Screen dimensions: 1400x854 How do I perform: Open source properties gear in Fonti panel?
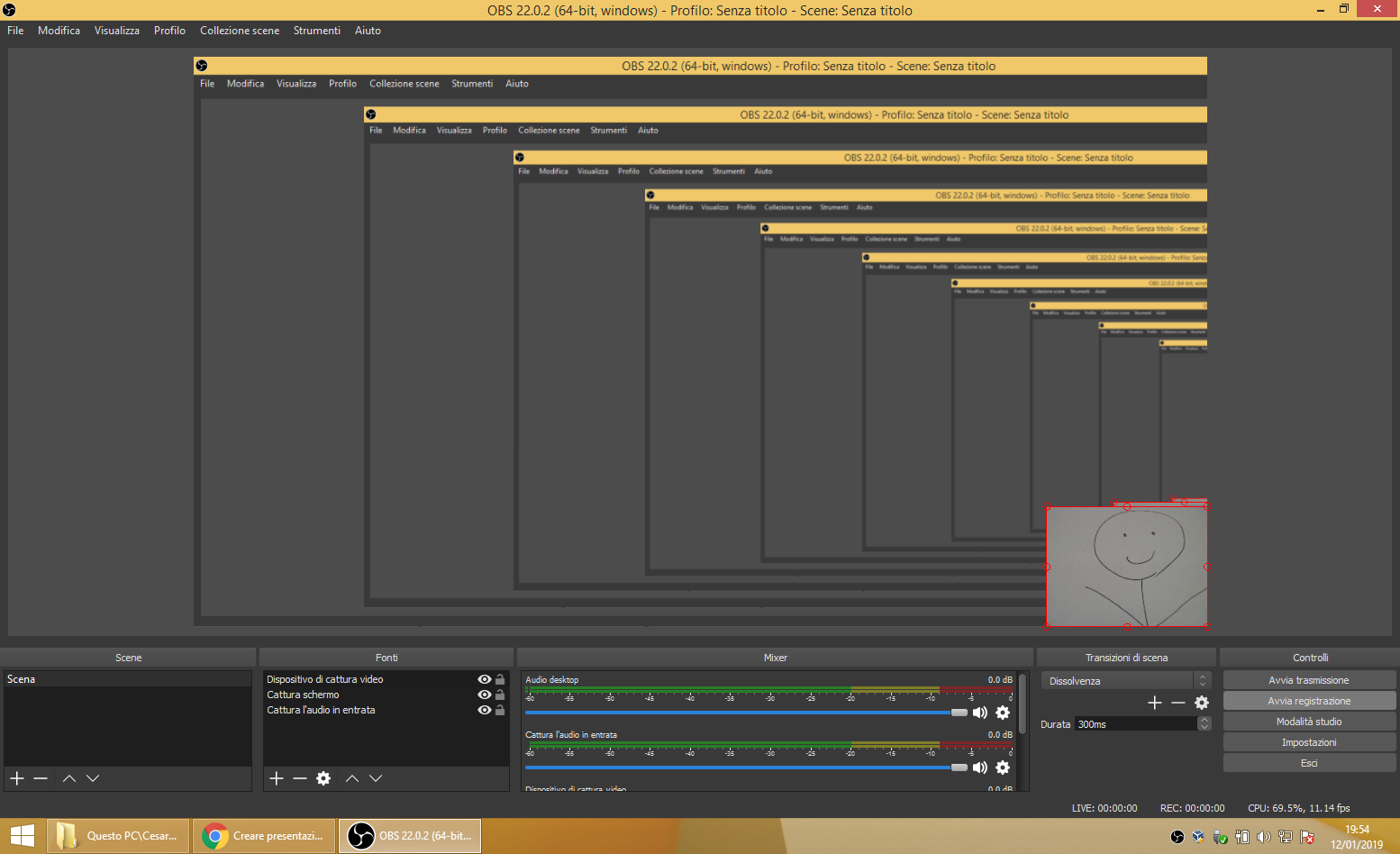tap(323, 778)
